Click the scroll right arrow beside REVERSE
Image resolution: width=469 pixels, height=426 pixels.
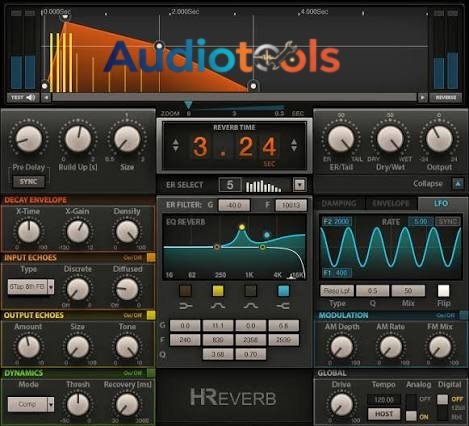(422, 98)
